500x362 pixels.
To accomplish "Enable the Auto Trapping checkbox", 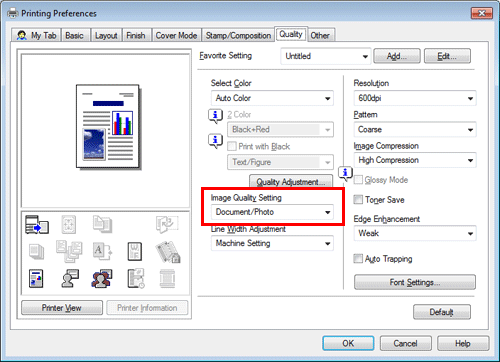I will (358, 259).
